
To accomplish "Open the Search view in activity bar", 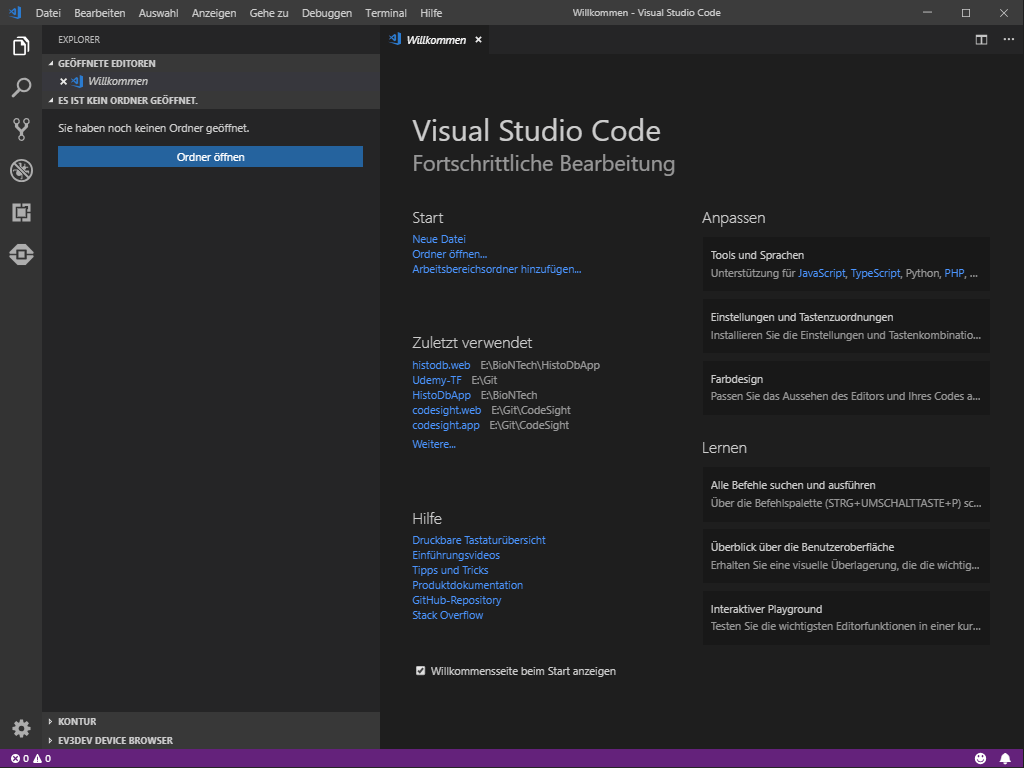I will [x=21, y=88].
